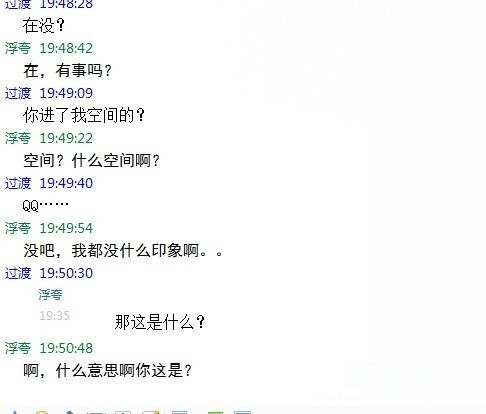Click the picture icon with yellow corner
This screenshot has height=414, width=486.
pos(151,413)
